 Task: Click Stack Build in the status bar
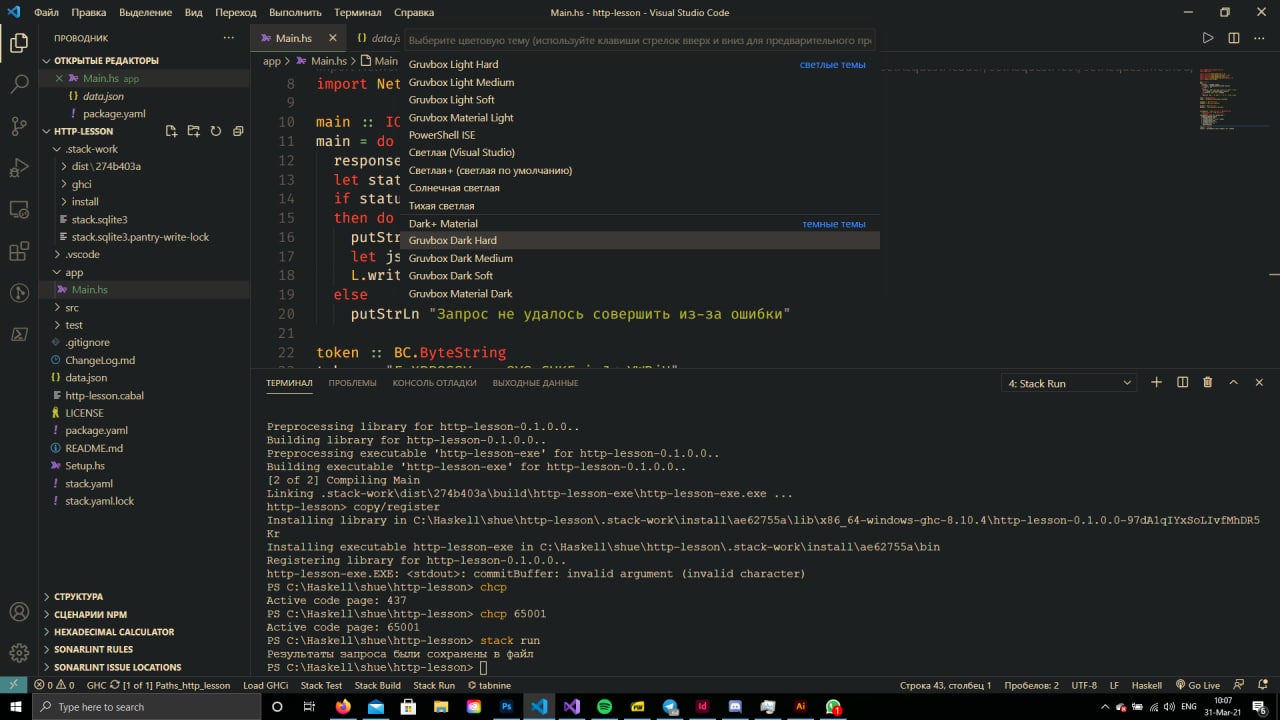[378, 685]
